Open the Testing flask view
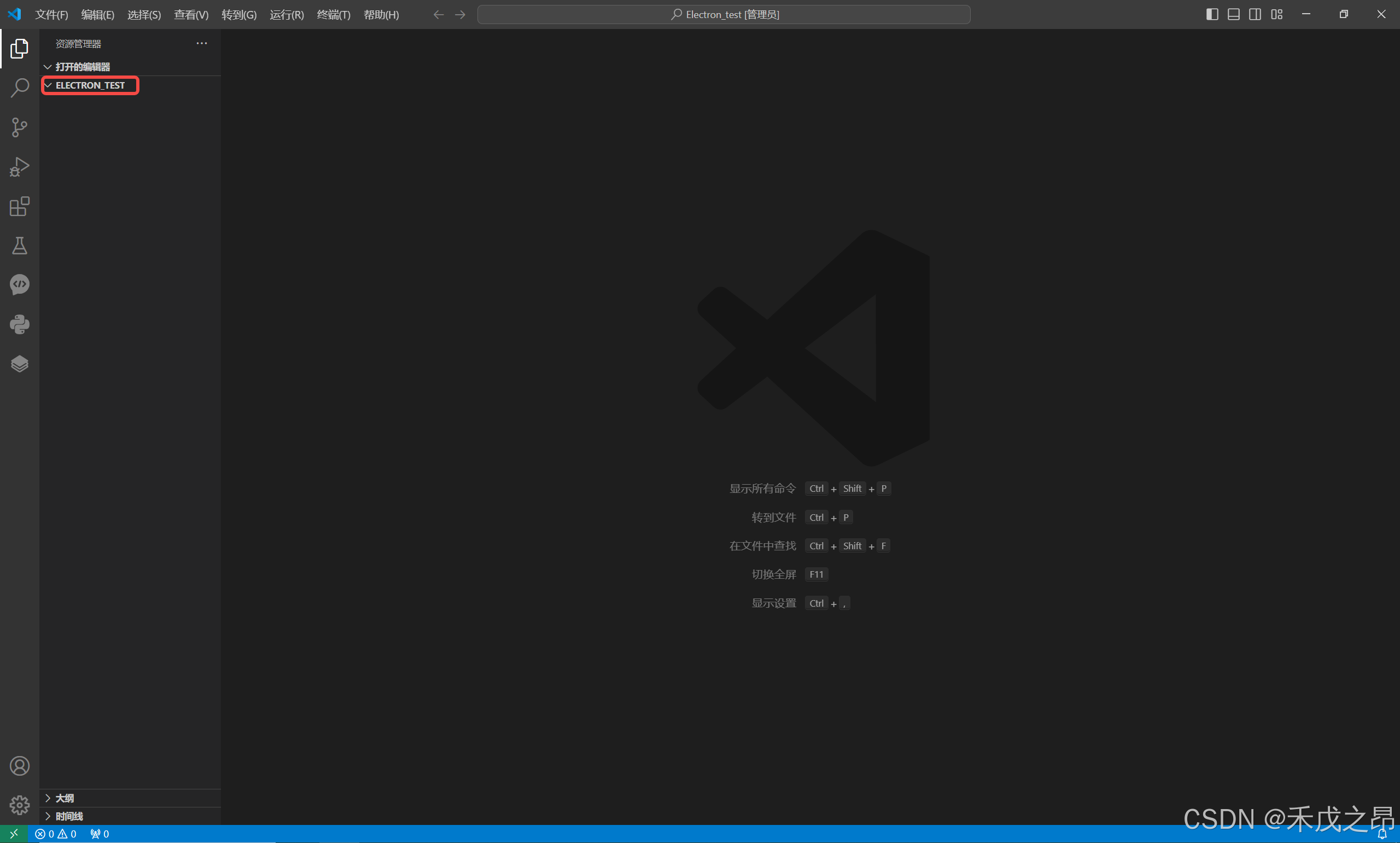The width and height of the screenshot is (1400, 843). (19, 246)
